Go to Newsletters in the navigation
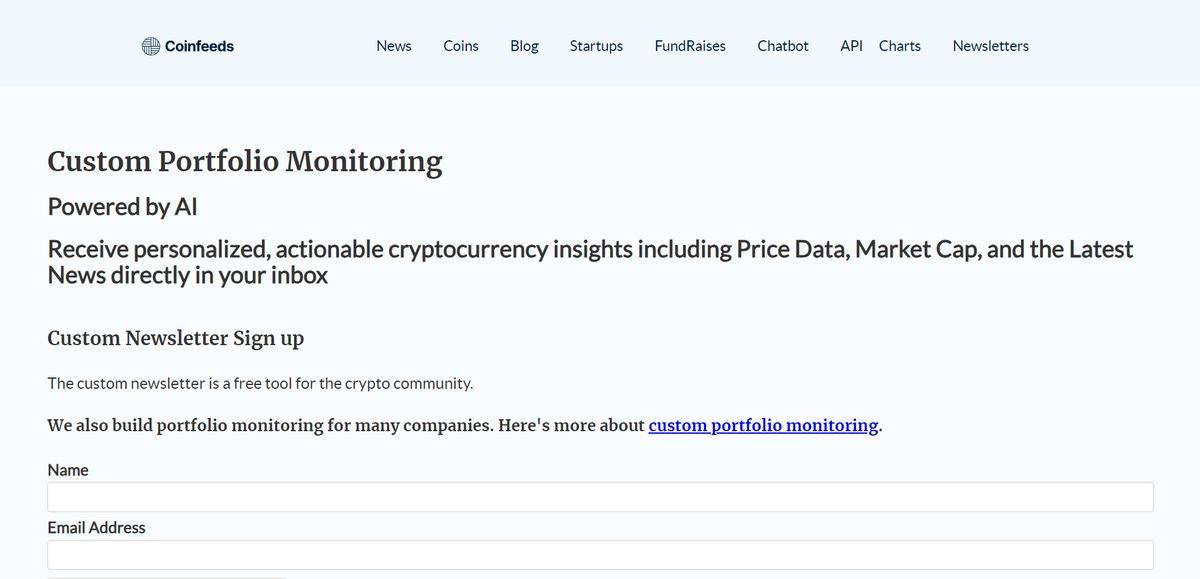The width and height of the screenshot is (1200, 579). pos(990,46)
